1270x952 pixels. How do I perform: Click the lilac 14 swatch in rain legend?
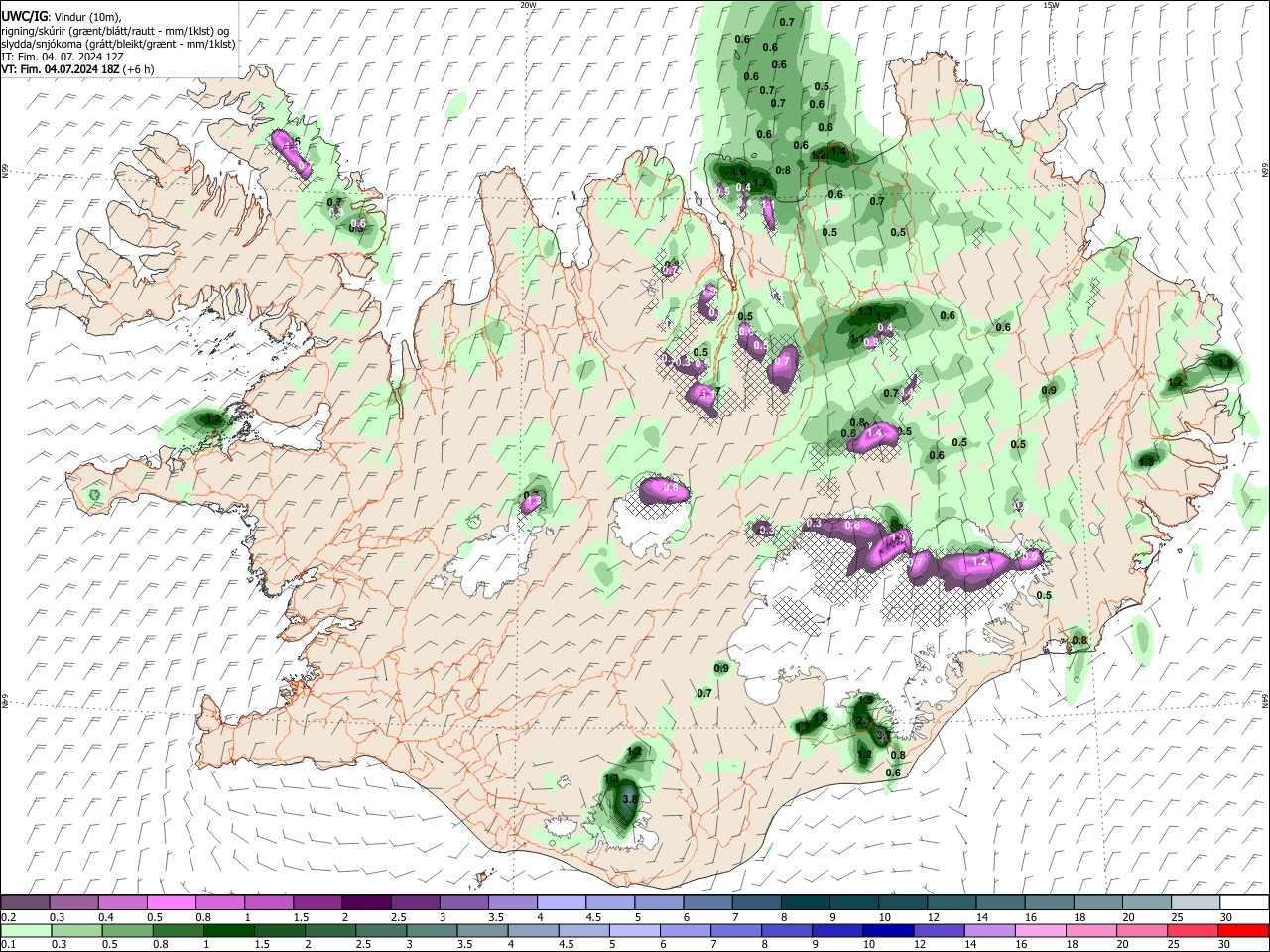(x=988, y=930)
